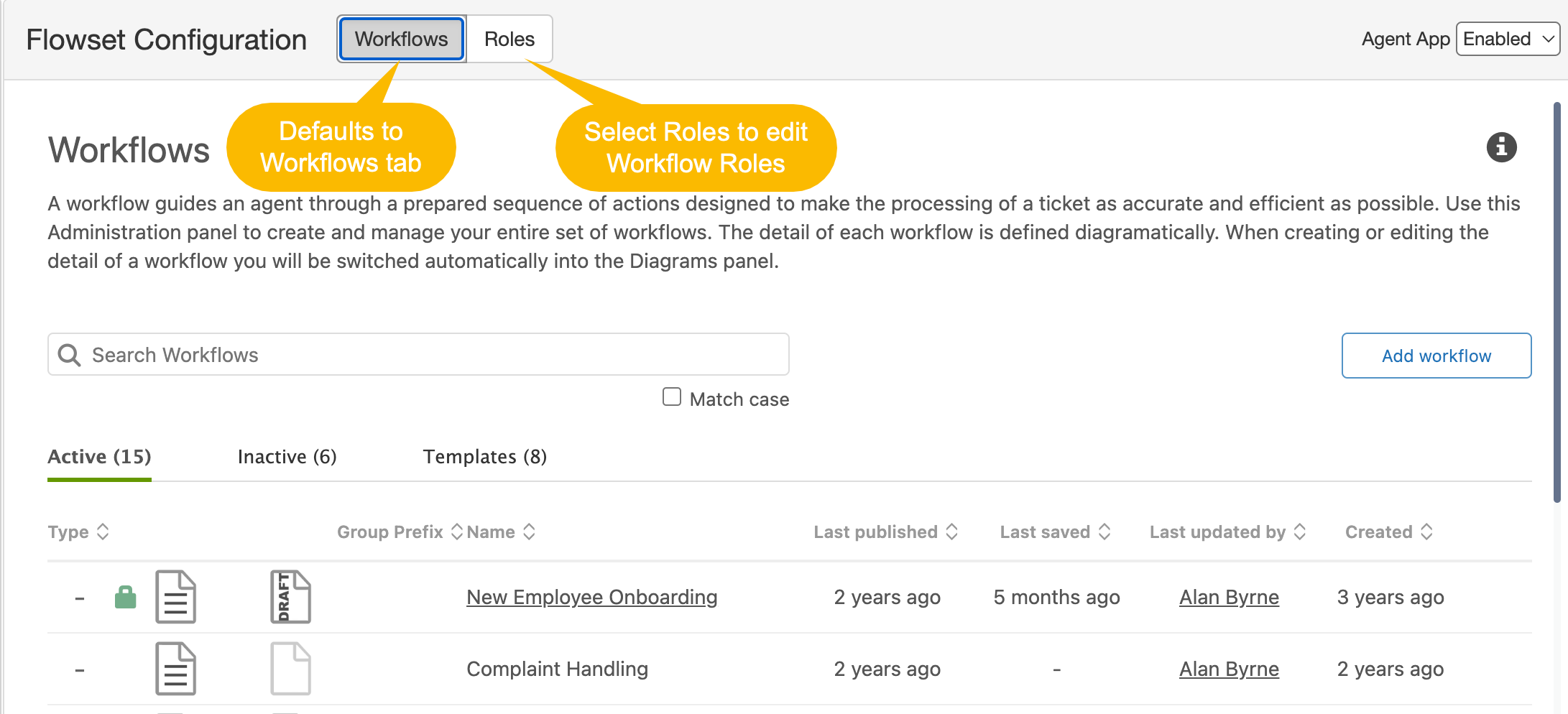Sort by Created column arrows
The height and width of the screenshot is (714, 1568).
pyautogui.click(x=1426, y=532)
